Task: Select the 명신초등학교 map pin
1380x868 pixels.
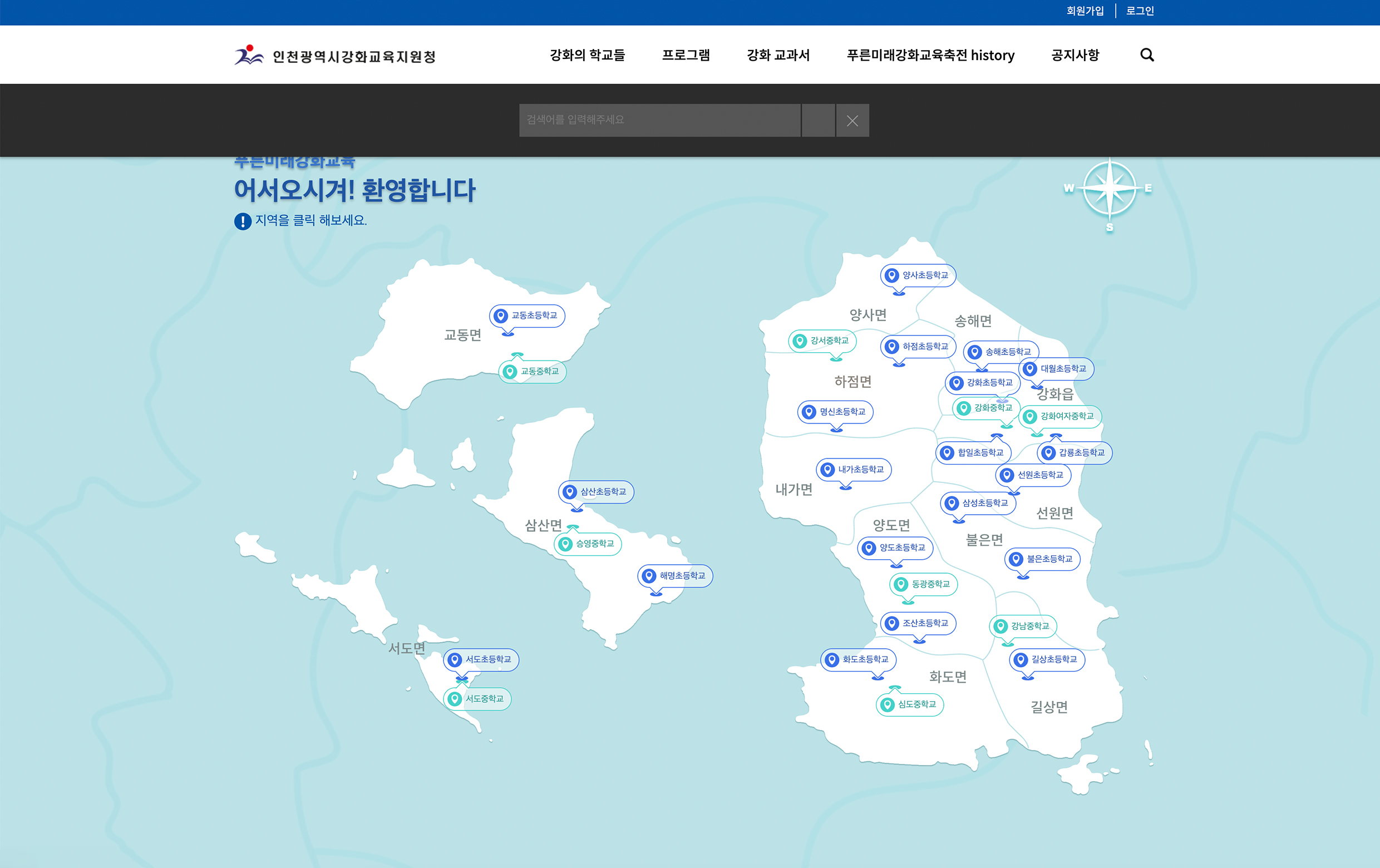Action: 836,412
